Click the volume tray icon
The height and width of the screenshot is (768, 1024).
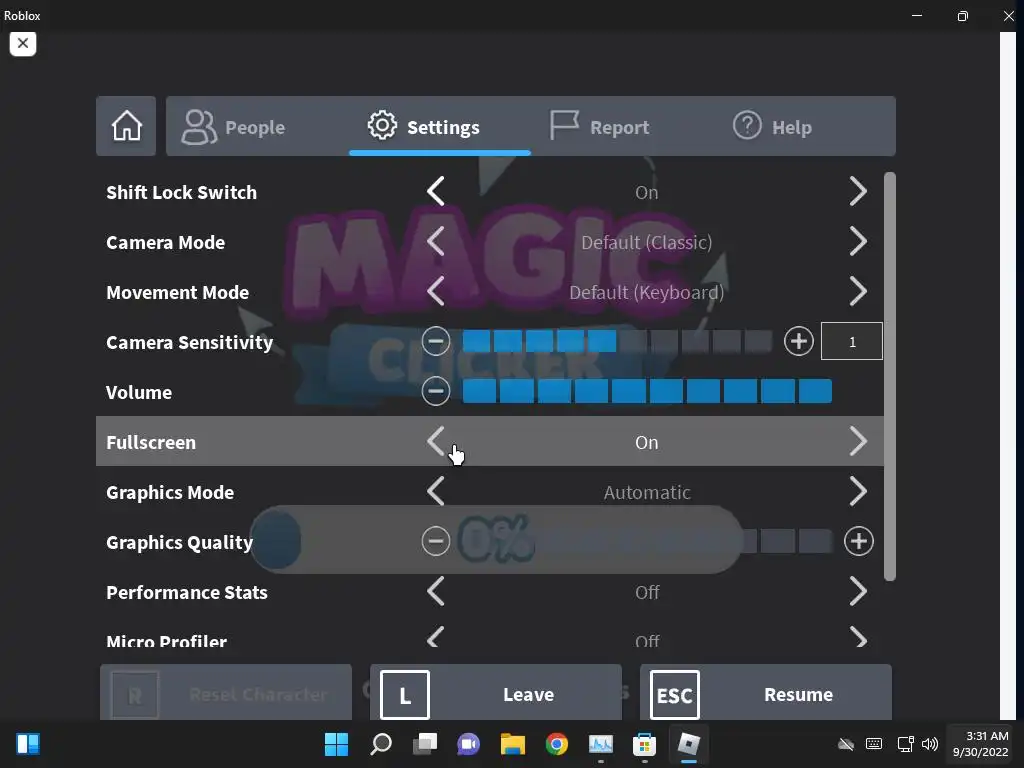click(930, 744)
